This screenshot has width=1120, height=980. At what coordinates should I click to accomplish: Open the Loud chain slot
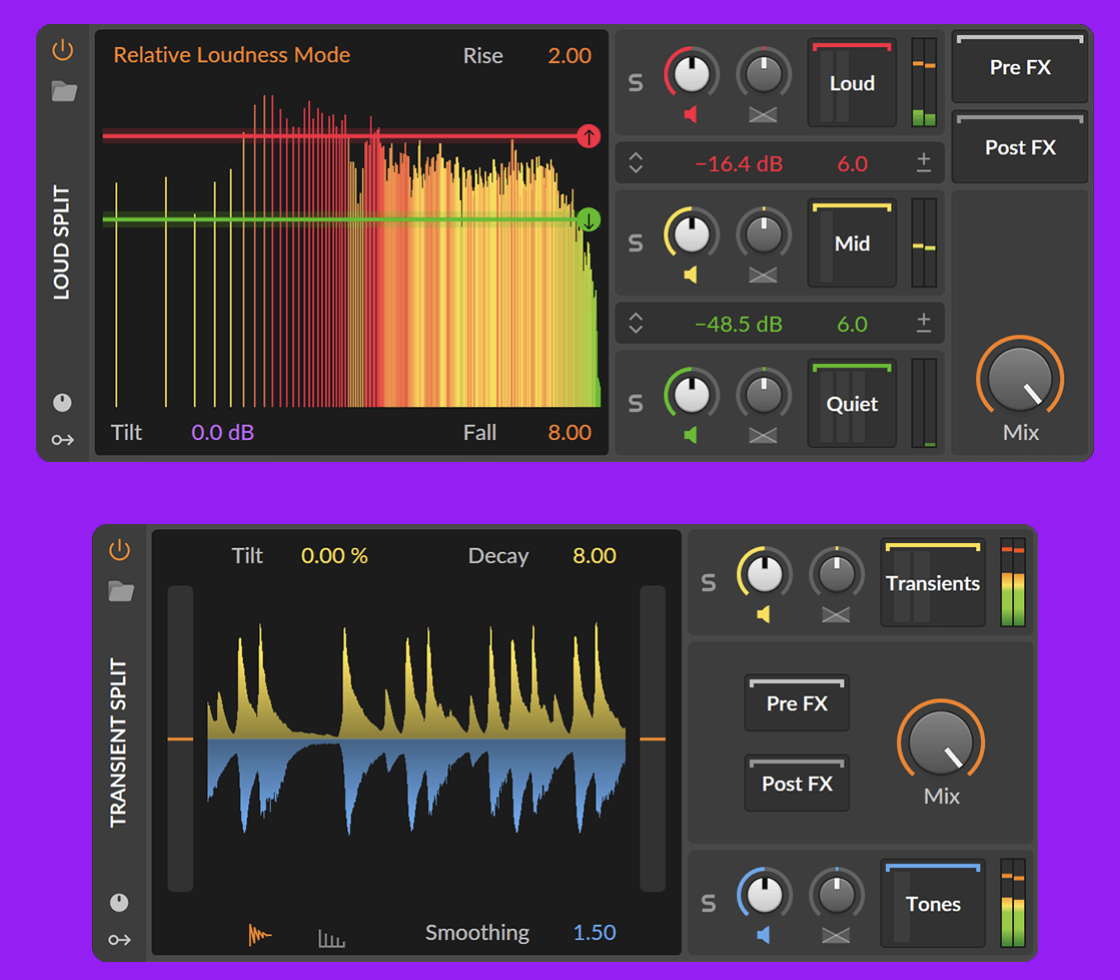pyautogui.click(x=852, y=83)
